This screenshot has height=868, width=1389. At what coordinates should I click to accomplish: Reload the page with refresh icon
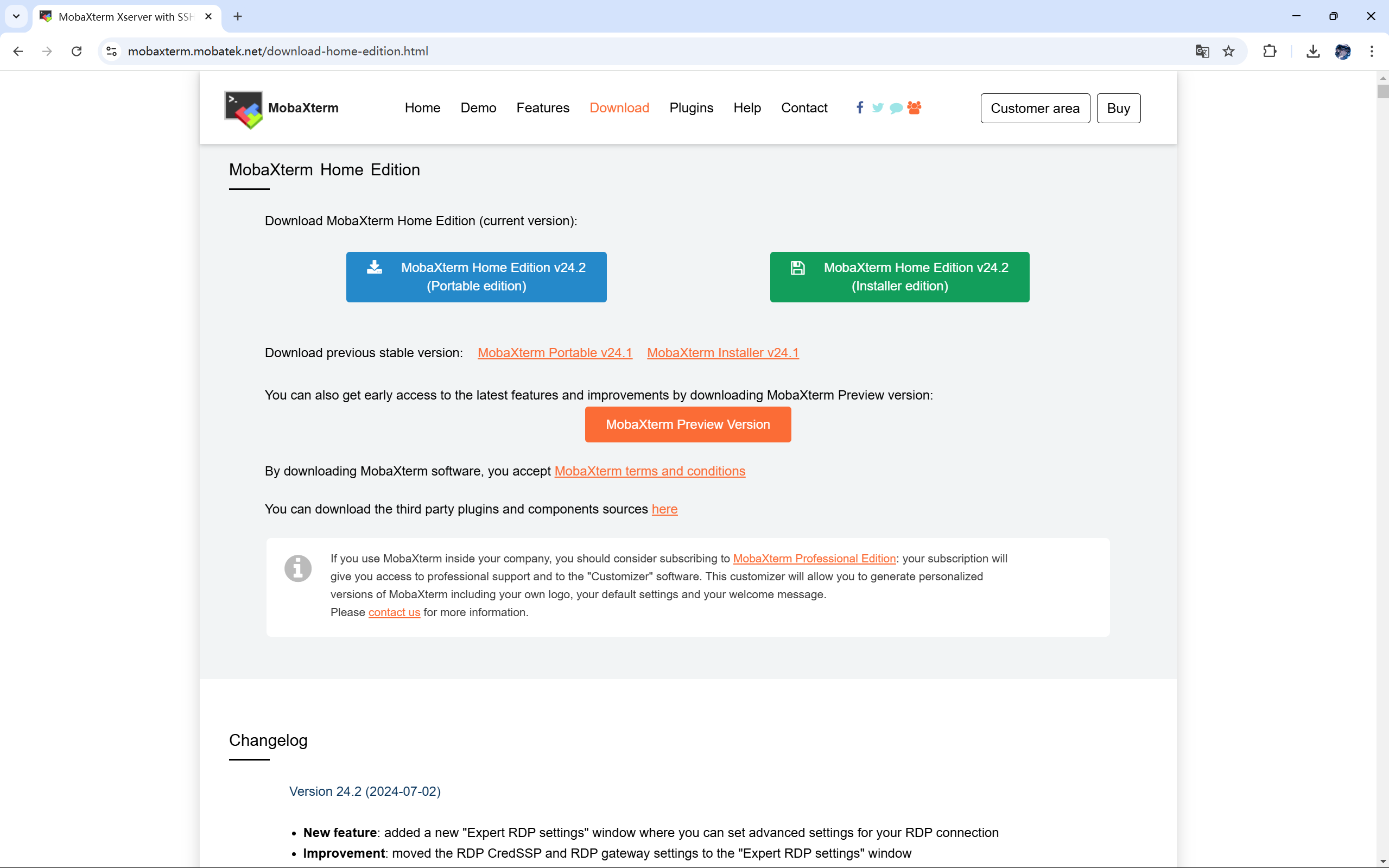(x=77, y=51)
